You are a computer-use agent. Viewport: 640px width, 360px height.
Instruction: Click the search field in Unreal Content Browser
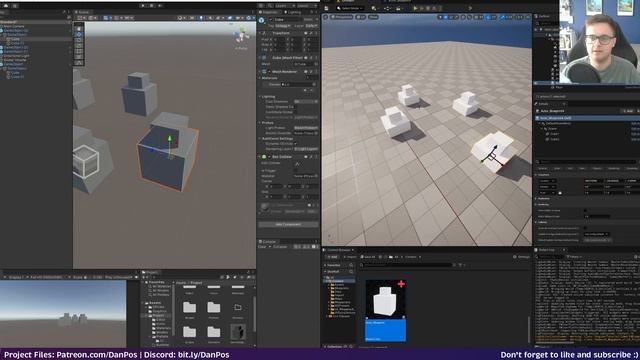click(407, 265)
